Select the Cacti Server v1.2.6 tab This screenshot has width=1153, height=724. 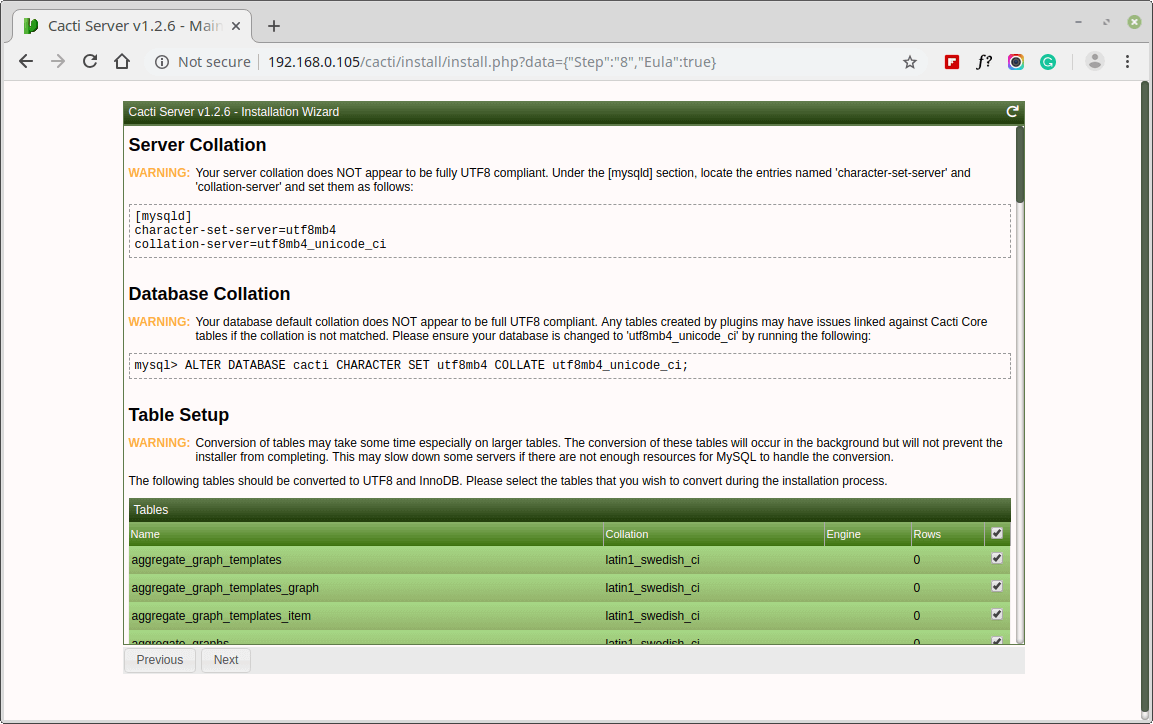pos(132,26)
